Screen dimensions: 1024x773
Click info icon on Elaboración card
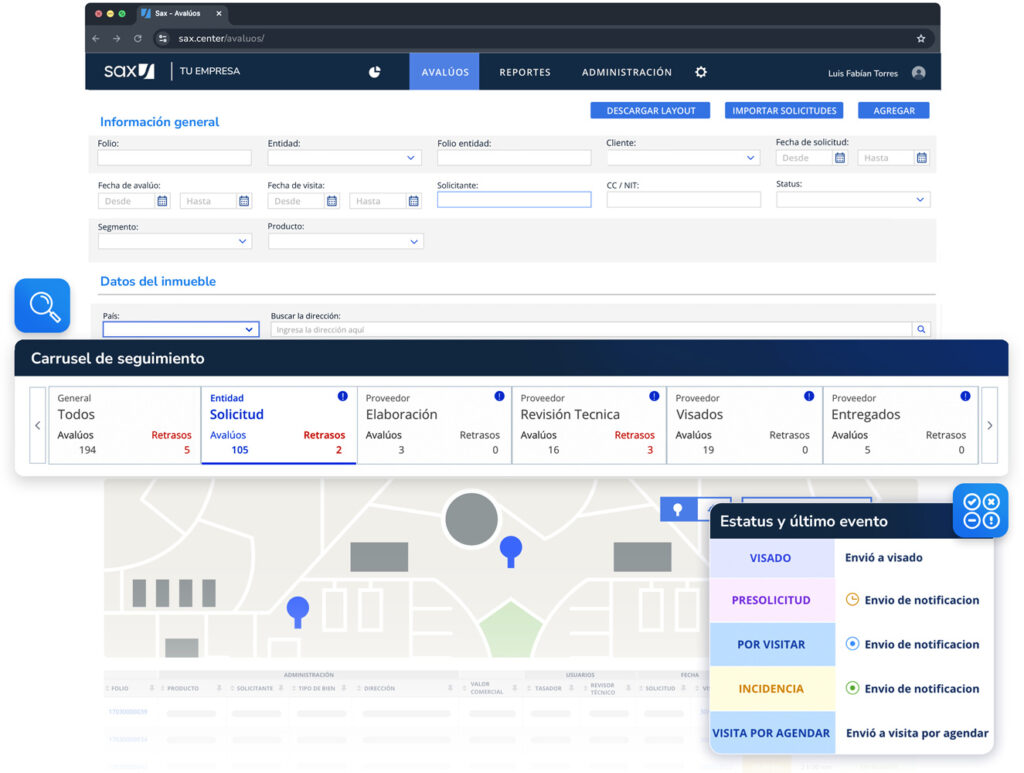click(x=499, y=396)
